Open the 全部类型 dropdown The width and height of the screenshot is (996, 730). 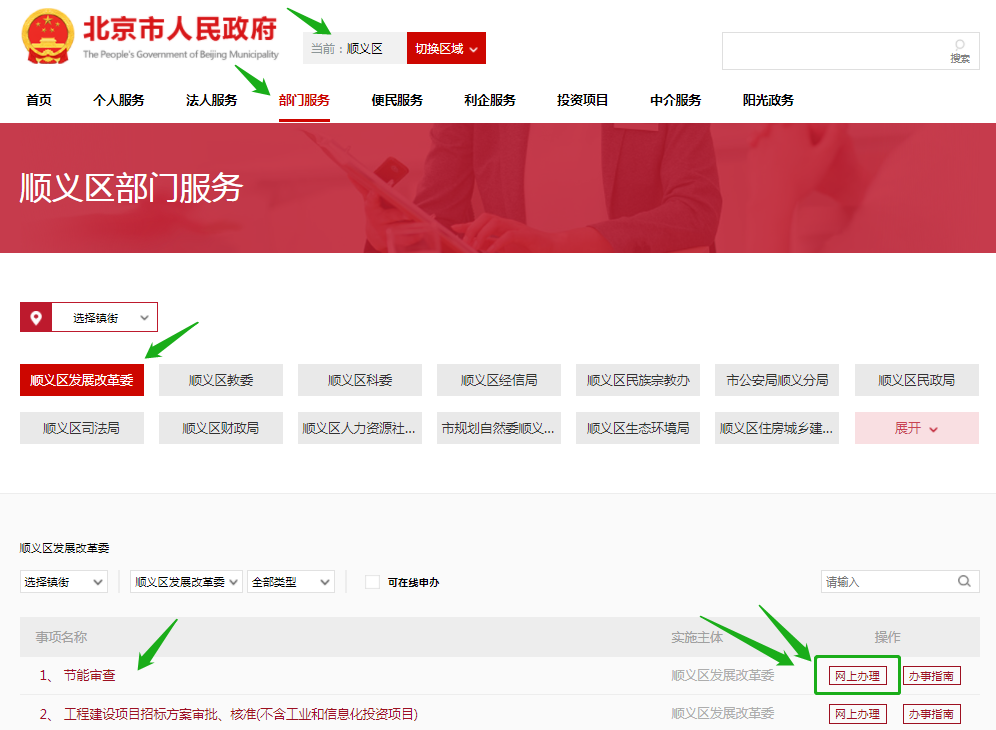click(x=291, y=582)
